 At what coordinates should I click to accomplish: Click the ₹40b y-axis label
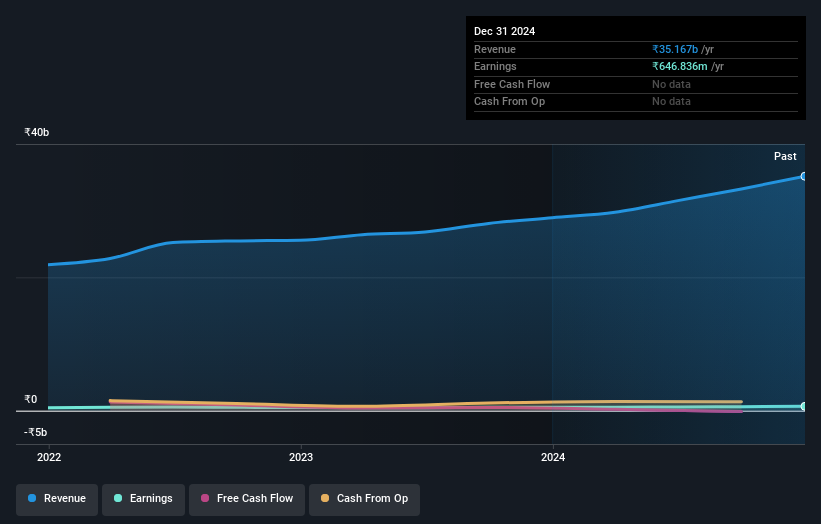[x=37, y=132]
